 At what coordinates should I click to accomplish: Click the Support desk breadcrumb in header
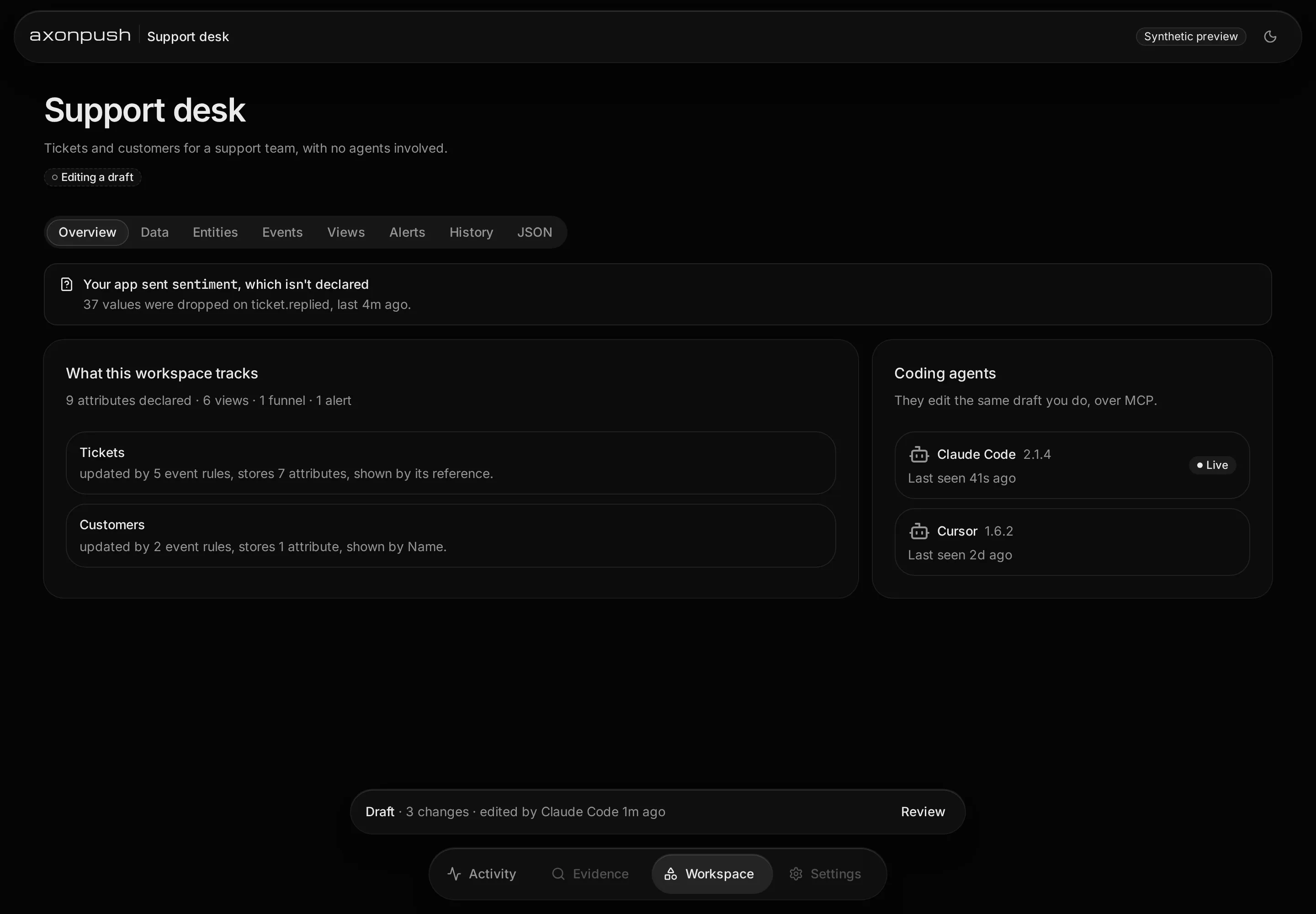coord(188,37)
